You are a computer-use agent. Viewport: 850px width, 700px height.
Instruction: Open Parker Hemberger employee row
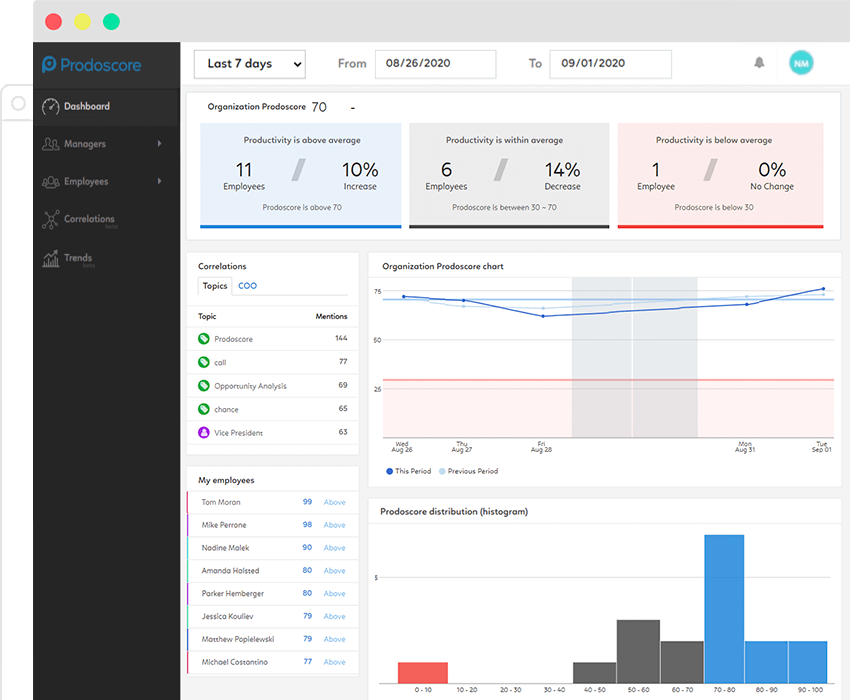273,593
